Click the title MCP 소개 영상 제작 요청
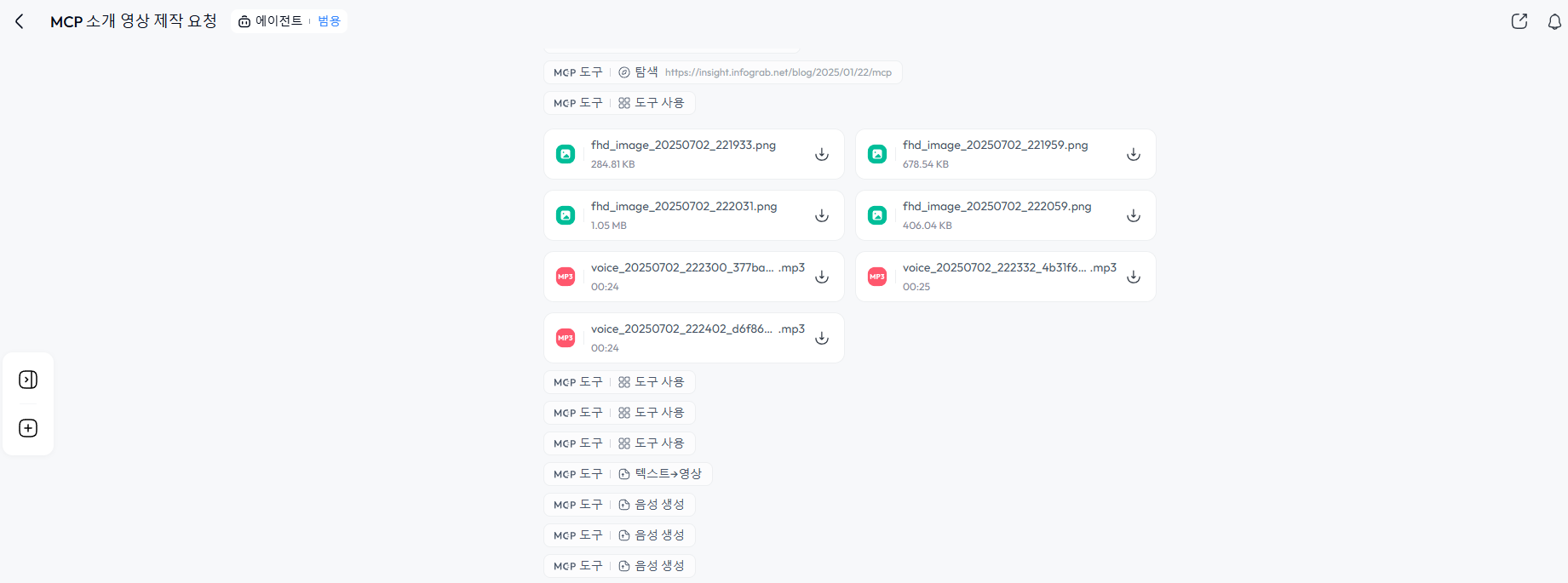This screenshot has height=583, width=1568. pos(134,21)
